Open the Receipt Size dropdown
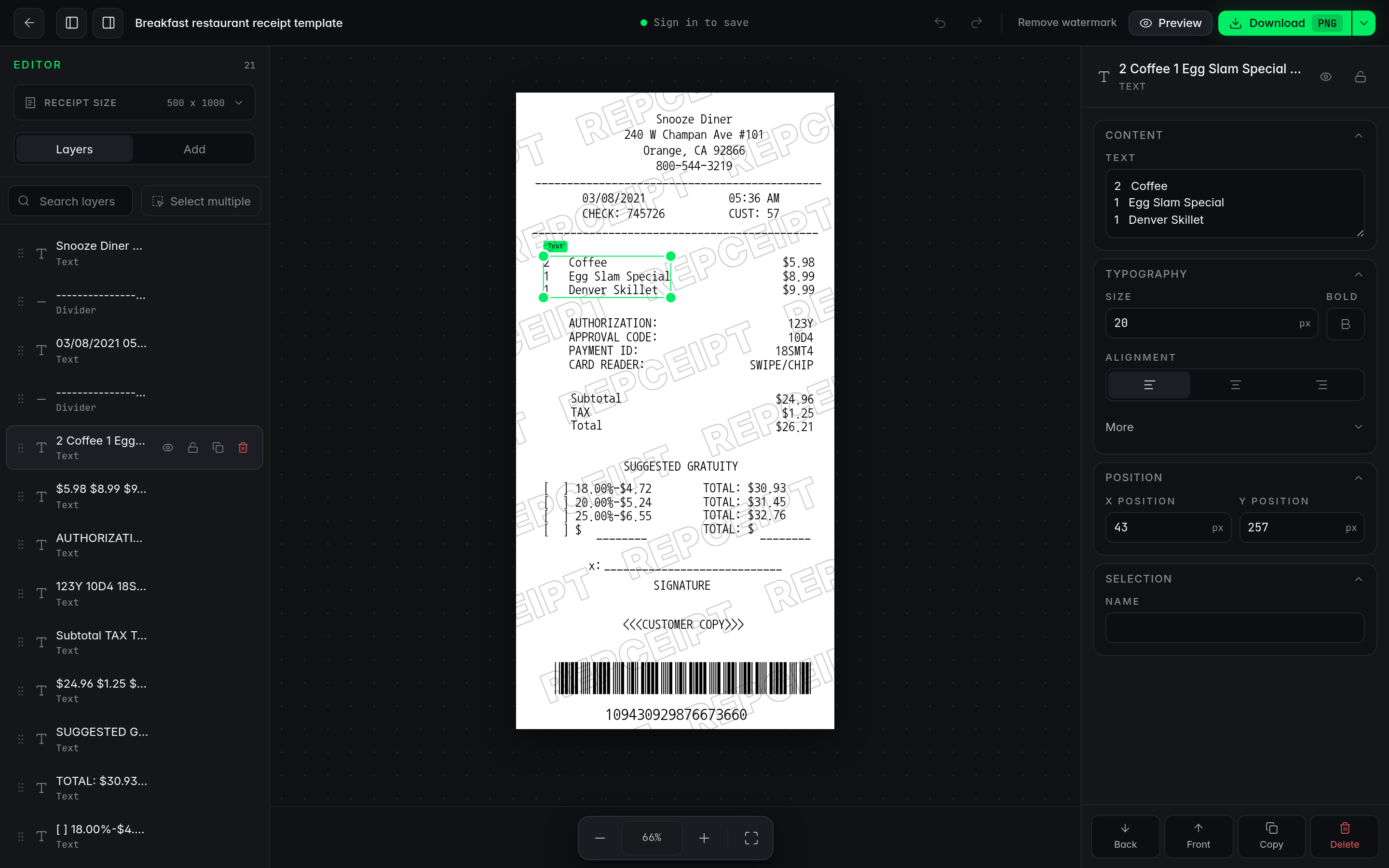The height and width of the screenshot is (868, 1389). click(134, 103)
